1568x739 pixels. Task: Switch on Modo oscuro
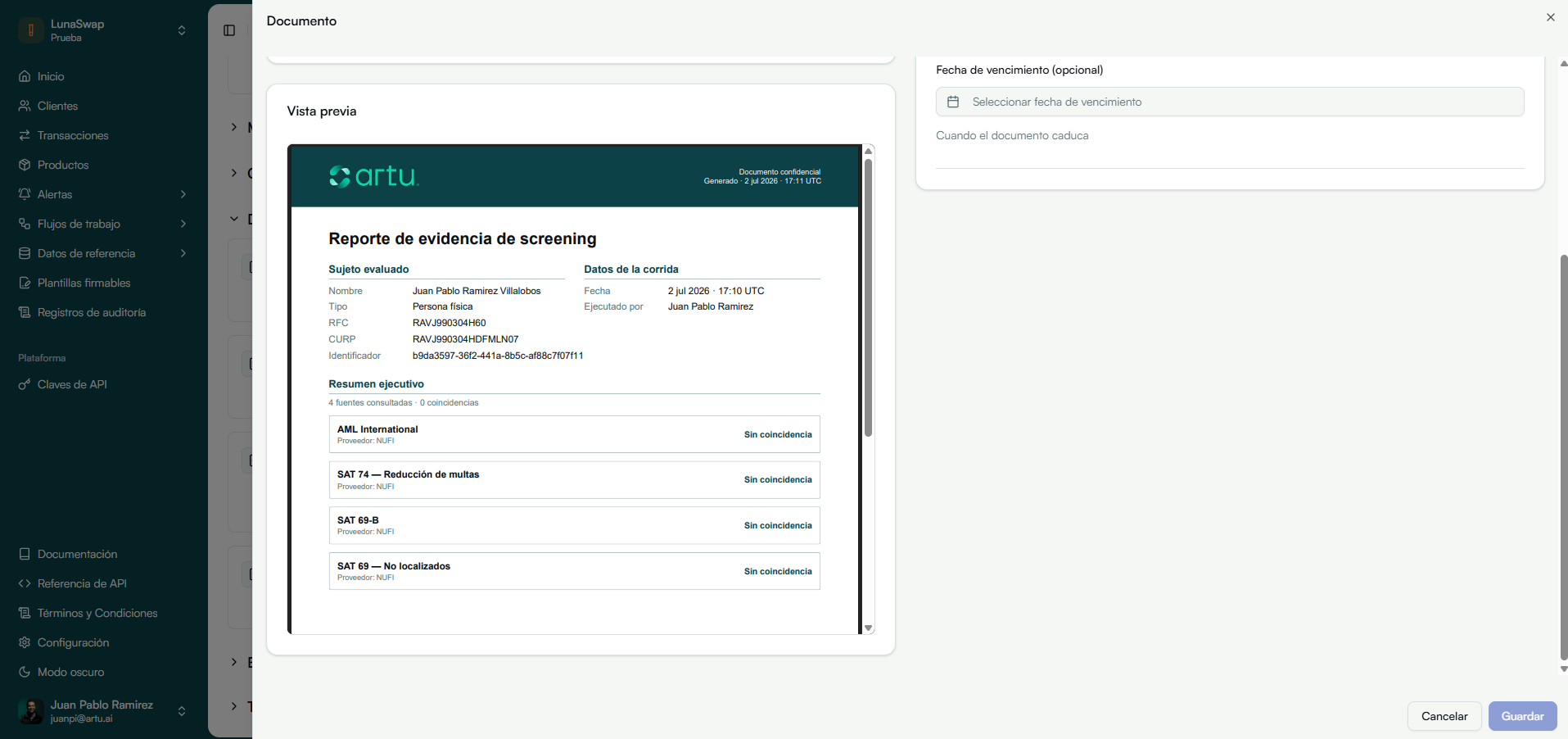103,672
